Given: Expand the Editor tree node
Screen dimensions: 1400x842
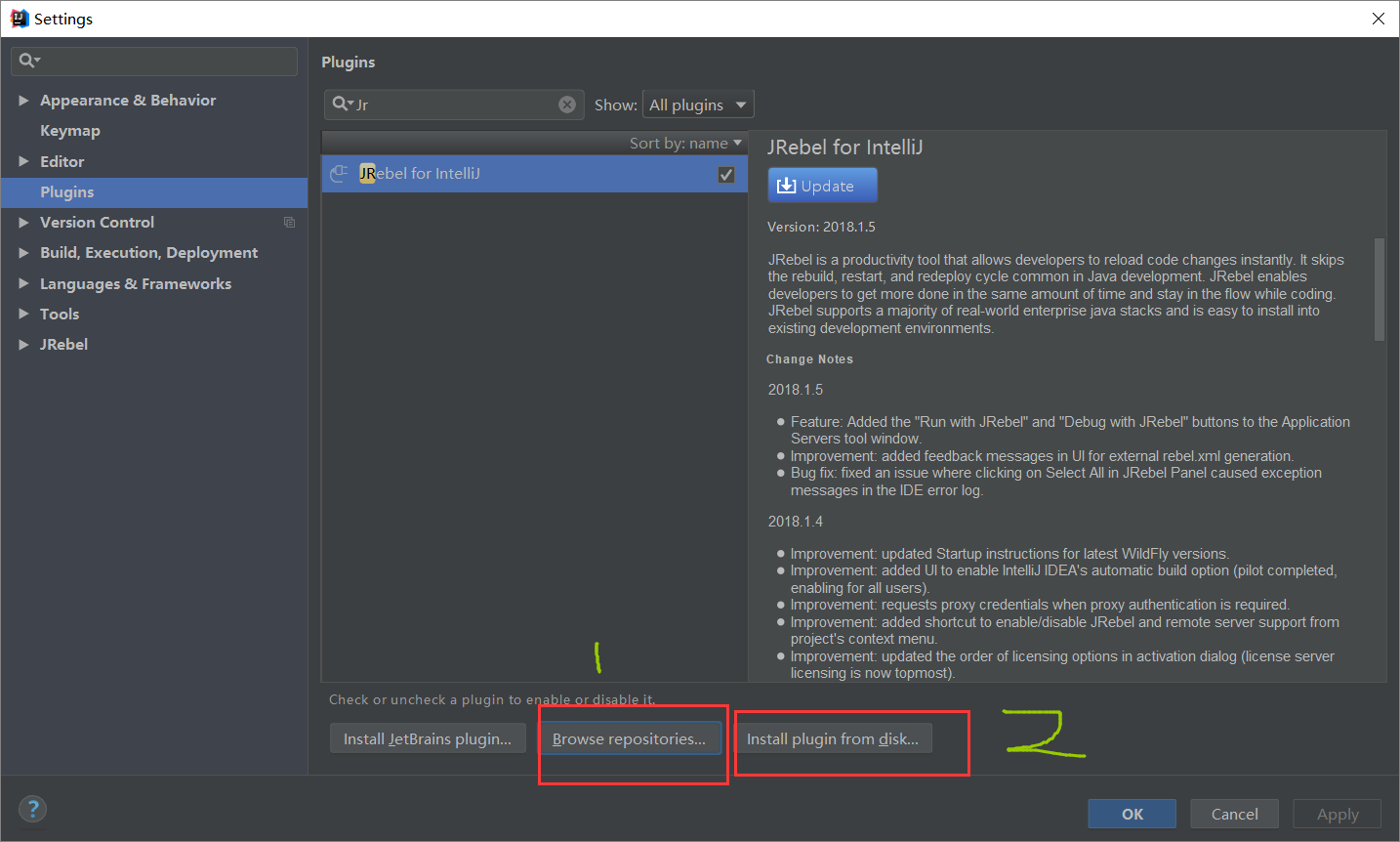Looking at the screenshot, I should 23,161.
